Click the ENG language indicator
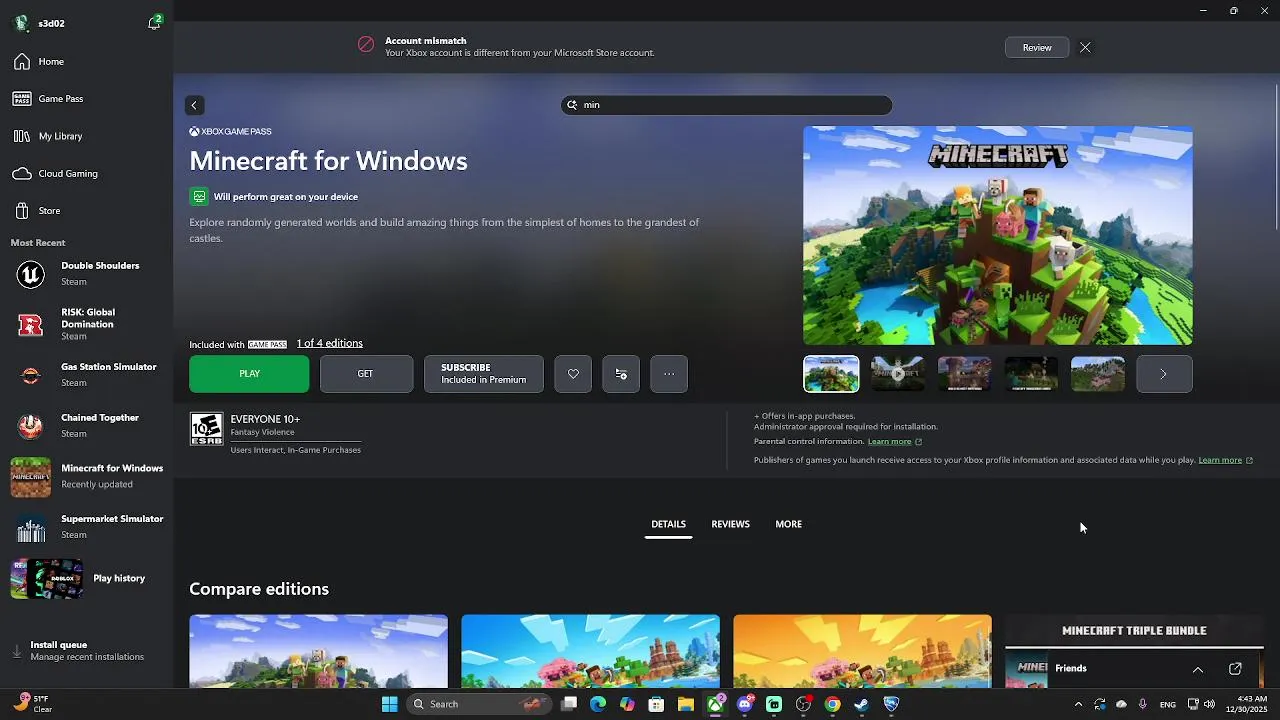 1168,704
